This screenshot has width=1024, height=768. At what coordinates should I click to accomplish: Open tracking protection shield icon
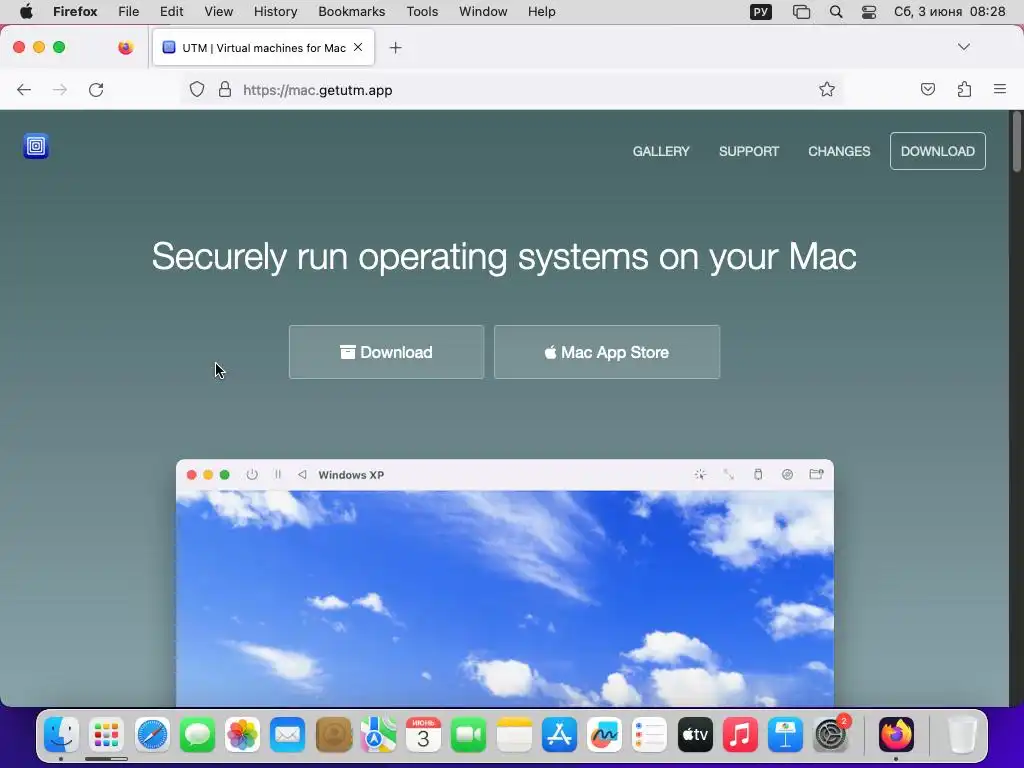click(197, 89)
